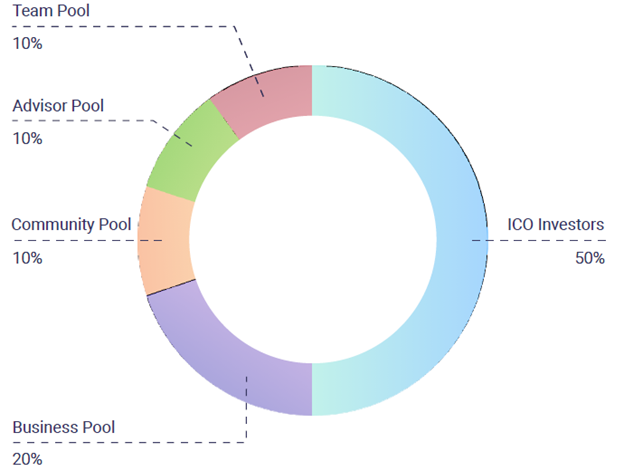Click the dashed leader line beside Team Pool
Screen dimensions: 624x471
tap(130, 26)
